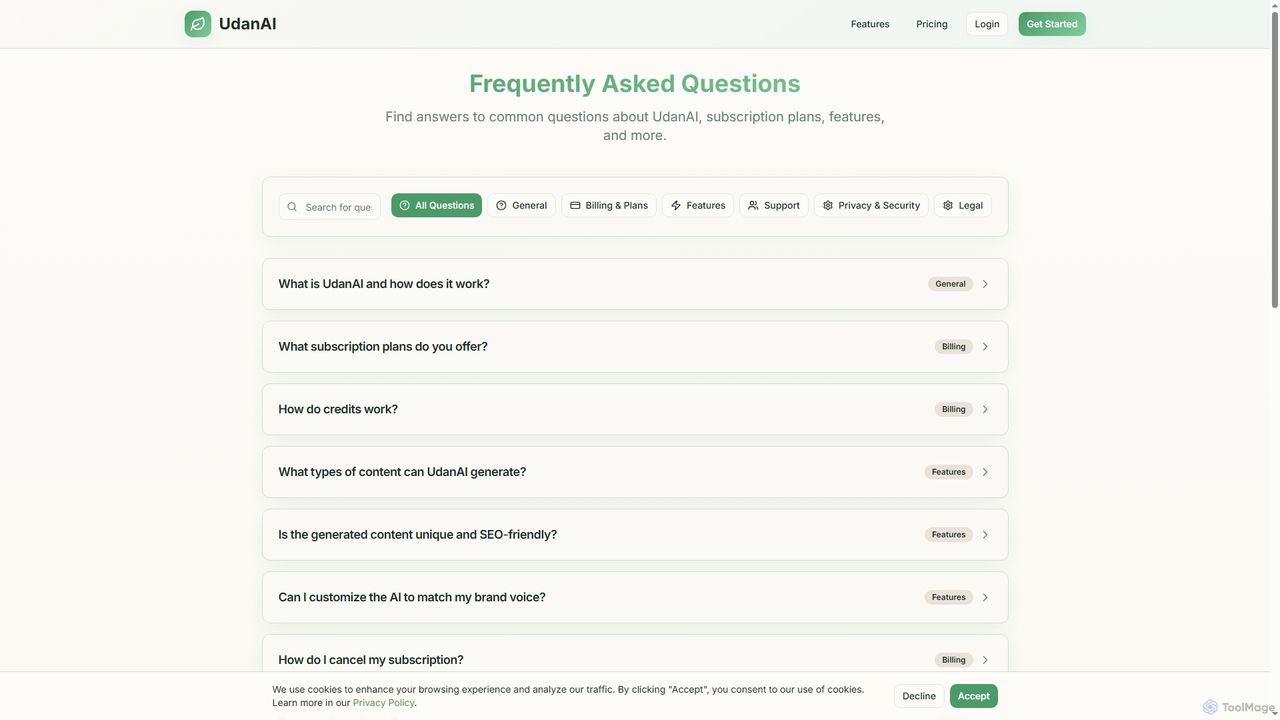Viewport: 1280px width, 720px height.
Task: Click "What subscription plans do you offer?" text
Action: pos(383,347)
